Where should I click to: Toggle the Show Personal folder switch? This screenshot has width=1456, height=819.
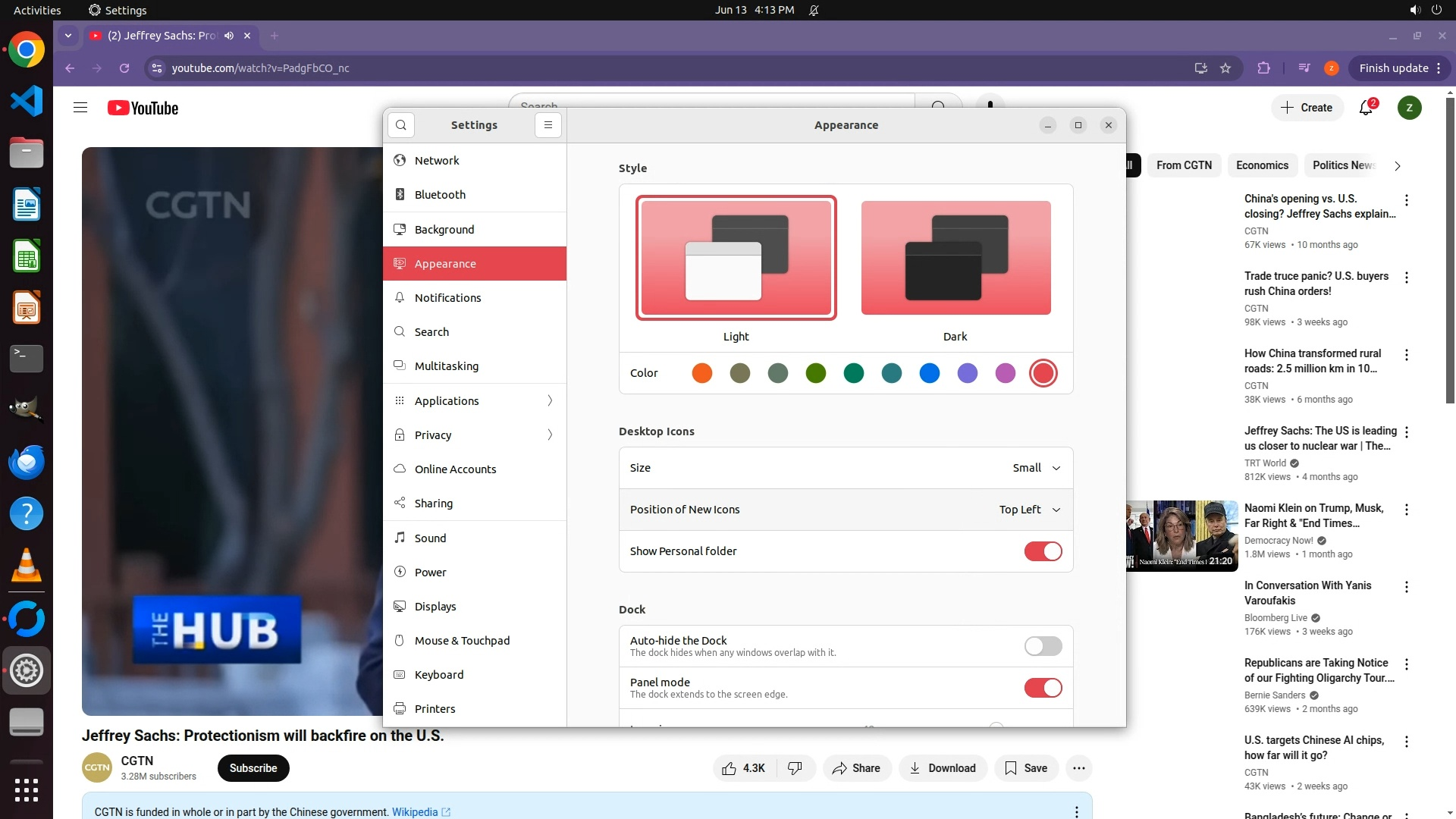point(1043,551)
